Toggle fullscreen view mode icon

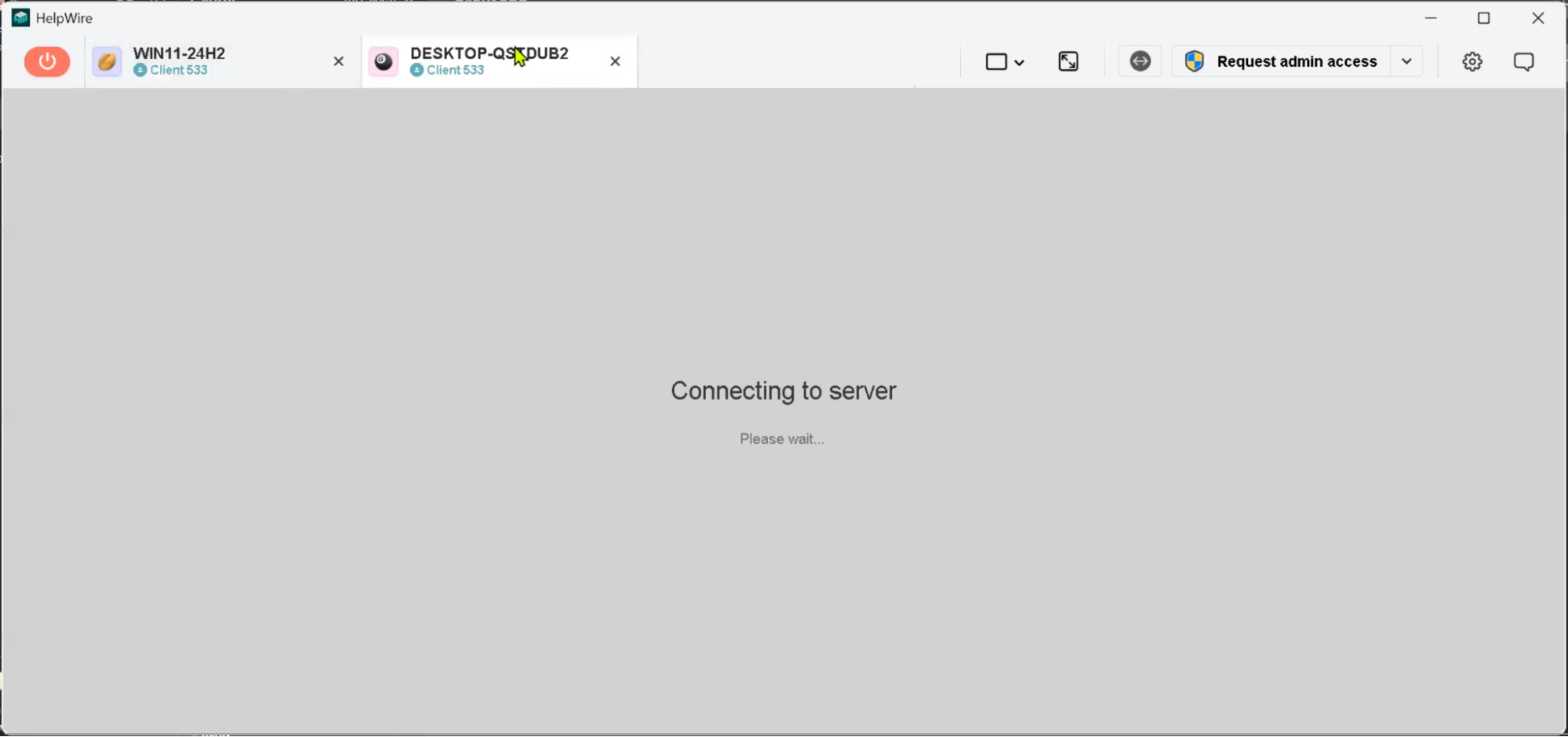[x=1068, y=61]
